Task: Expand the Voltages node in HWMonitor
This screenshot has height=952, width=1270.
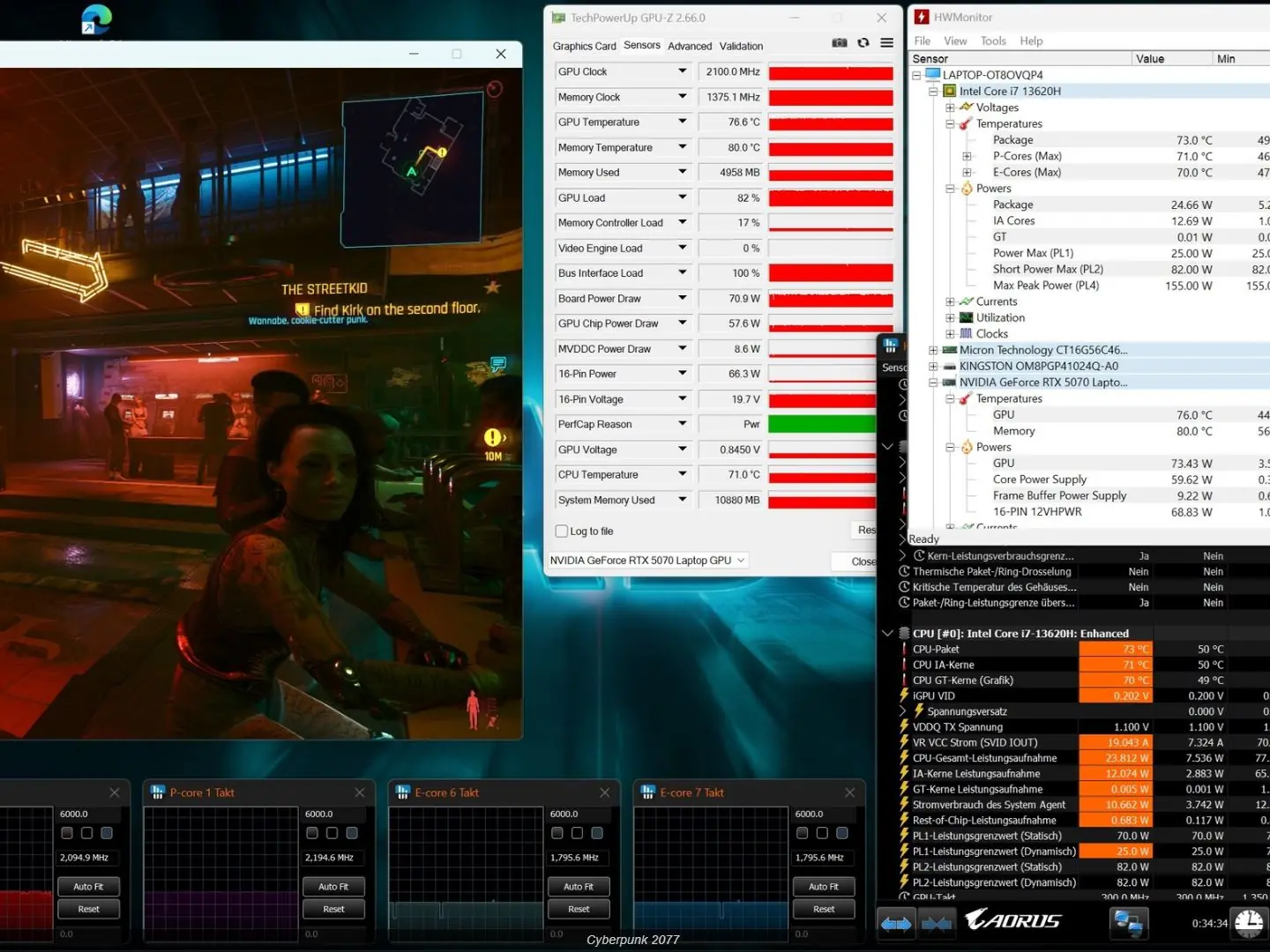Action: [950, 108]
